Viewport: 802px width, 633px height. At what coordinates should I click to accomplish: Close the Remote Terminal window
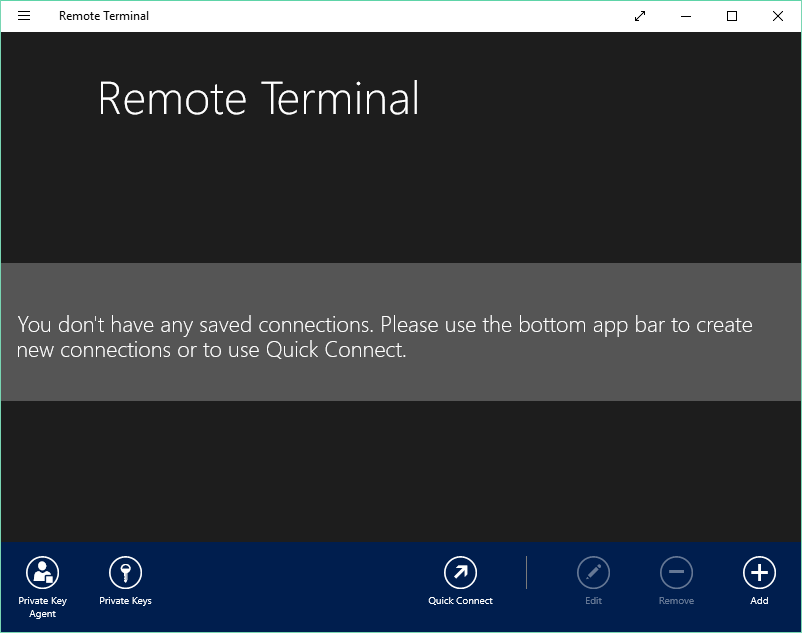778,16
